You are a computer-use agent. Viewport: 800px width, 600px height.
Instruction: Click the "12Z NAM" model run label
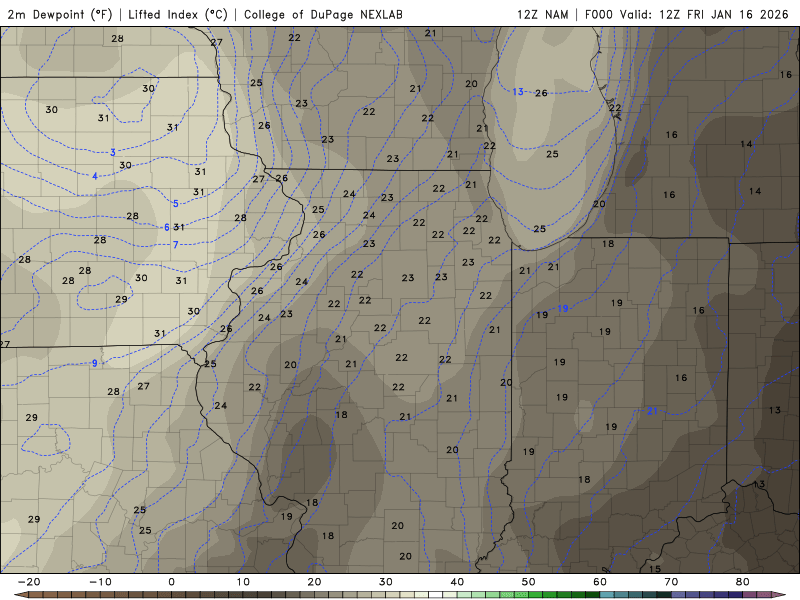(543, 14)
